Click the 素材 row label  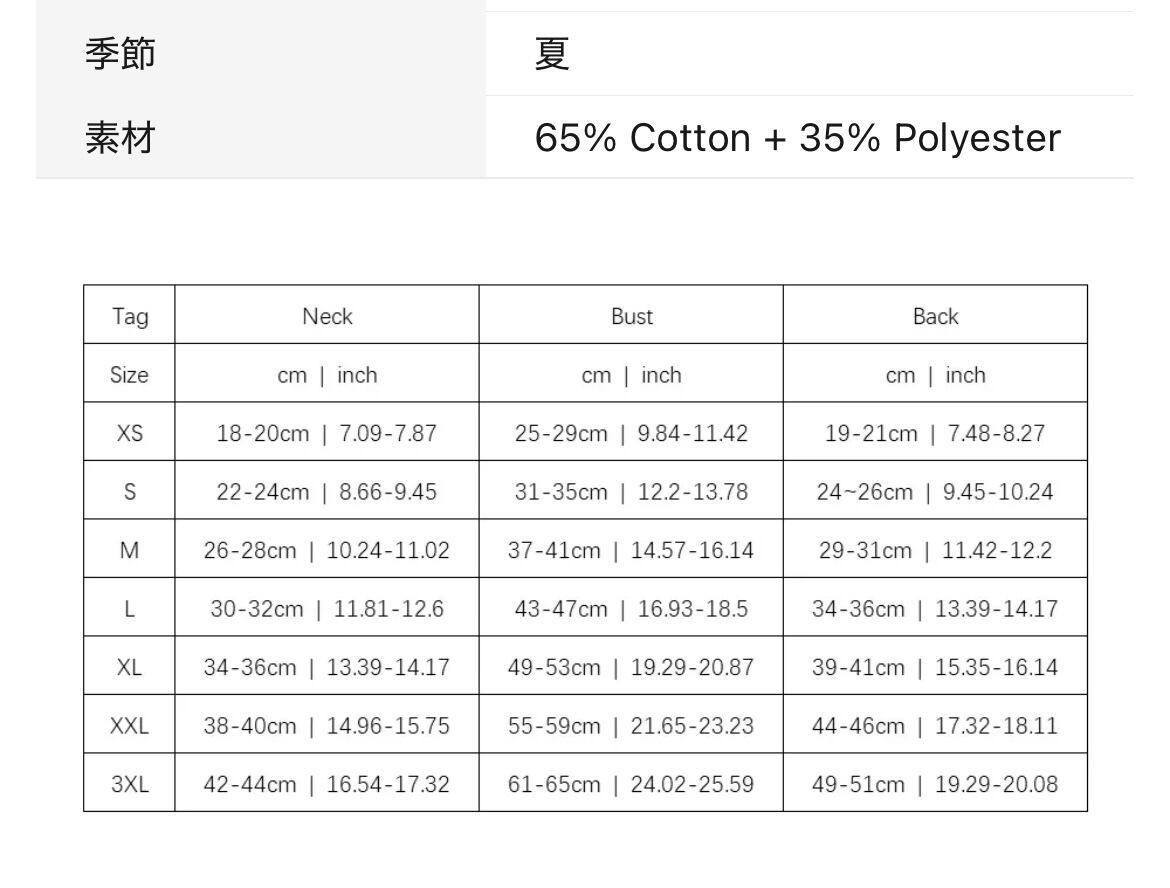tap(120, 137)
